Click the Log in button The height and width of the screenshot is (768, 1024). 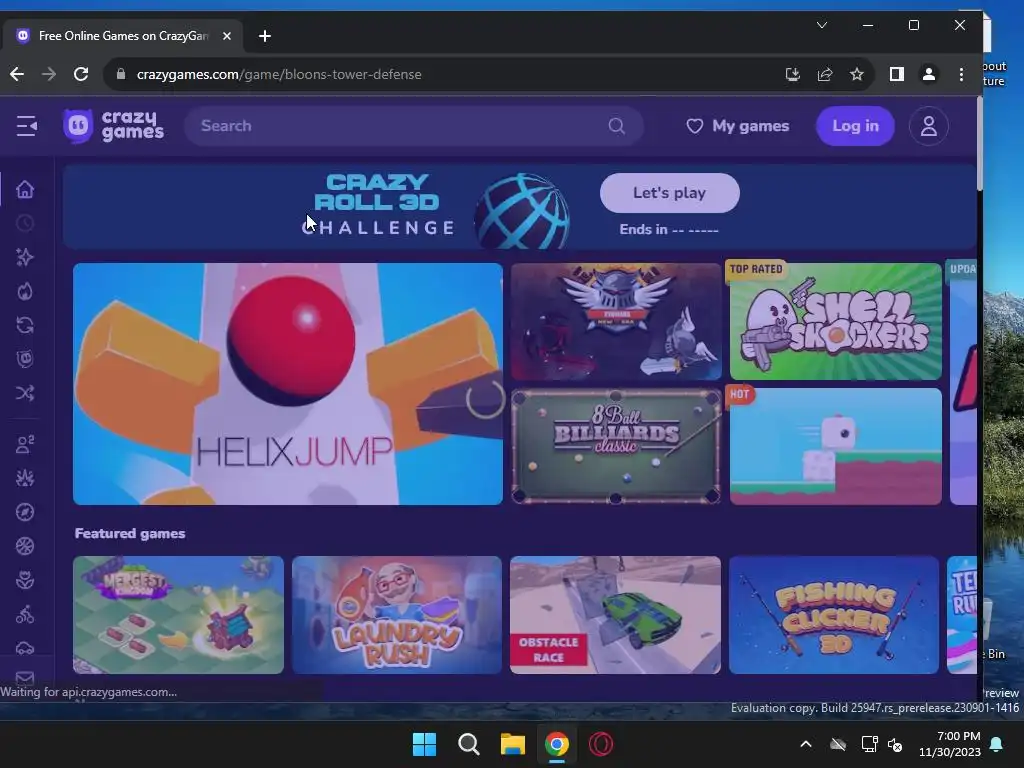[855, 126]
